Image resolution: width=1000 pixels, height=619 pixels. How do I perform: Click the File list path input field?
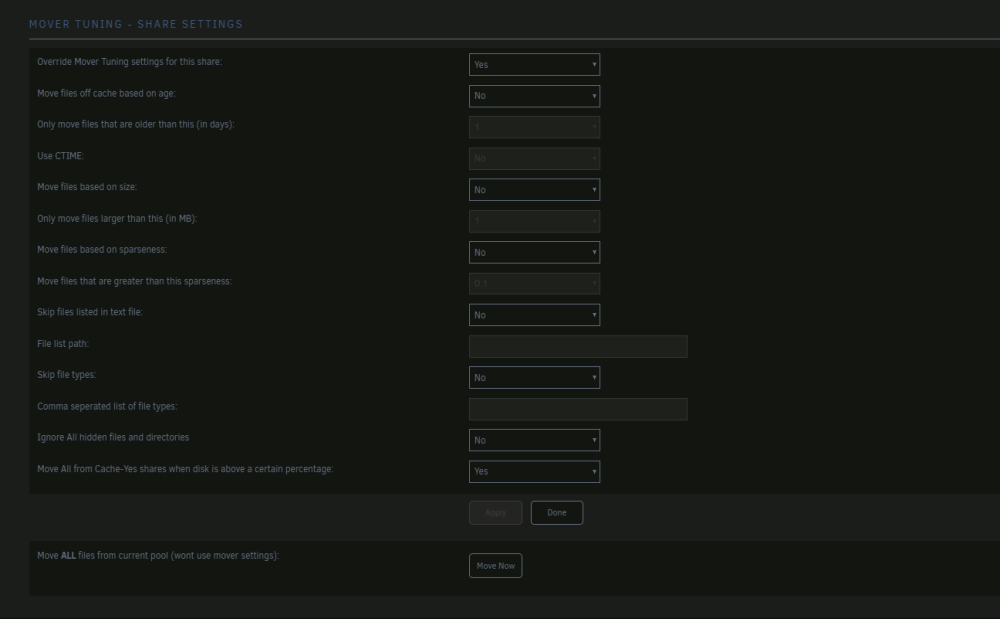click(x=578, y=346)
